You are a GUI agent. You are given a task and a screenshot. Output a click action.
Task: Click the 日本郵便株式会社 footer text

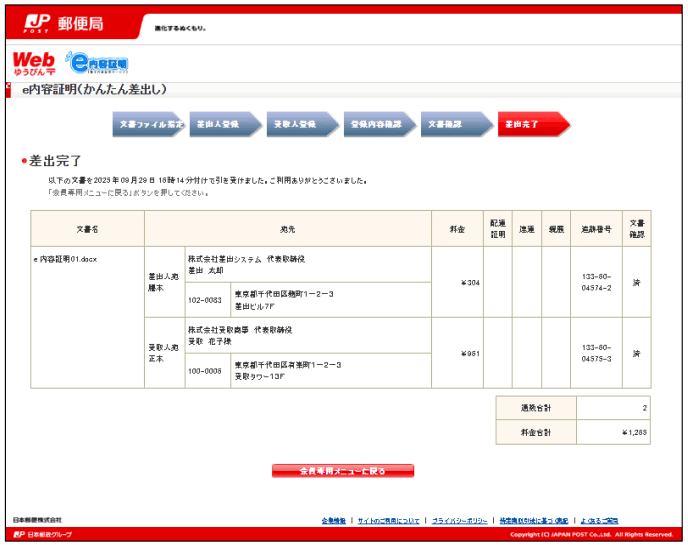[x=37, y=520]
